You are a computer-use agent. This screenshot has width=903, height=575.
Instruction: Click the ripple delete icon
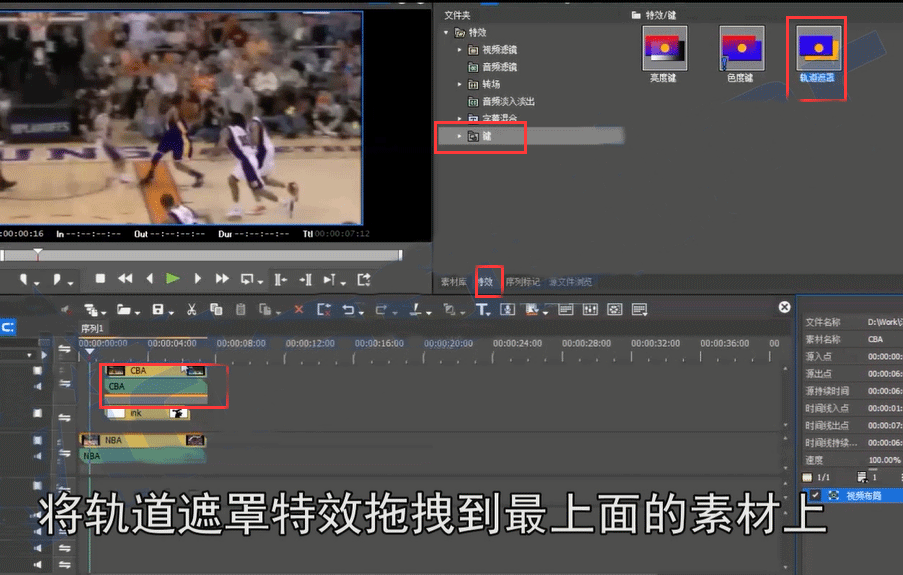pyautogui.click(x=324, y=310)
